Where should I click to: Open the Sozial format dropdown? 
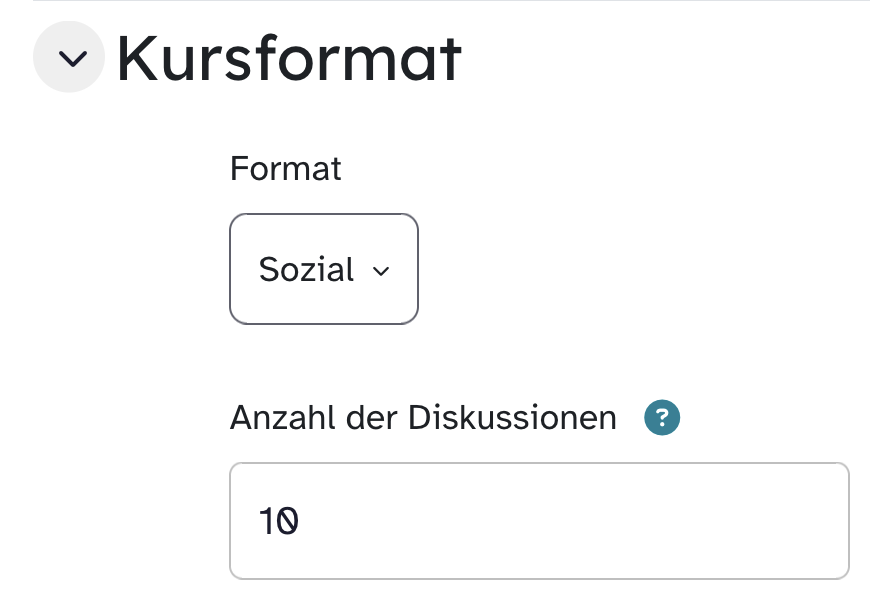tap(323, 269)
